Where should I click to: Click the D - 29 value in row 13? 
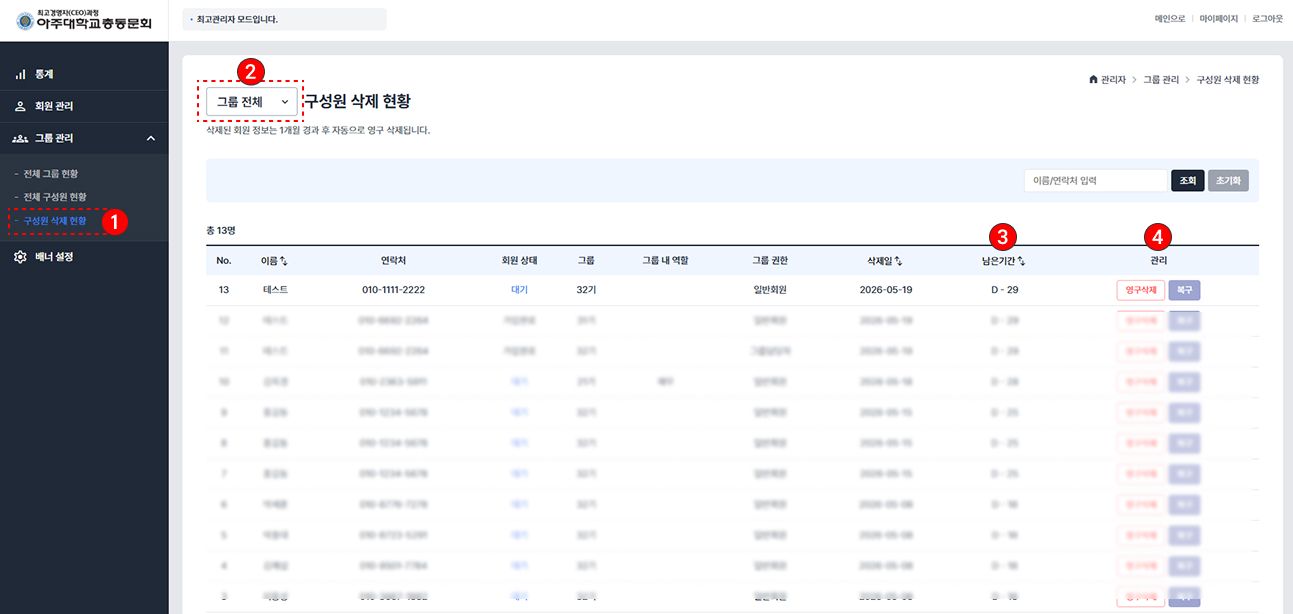pos(1004,290)
